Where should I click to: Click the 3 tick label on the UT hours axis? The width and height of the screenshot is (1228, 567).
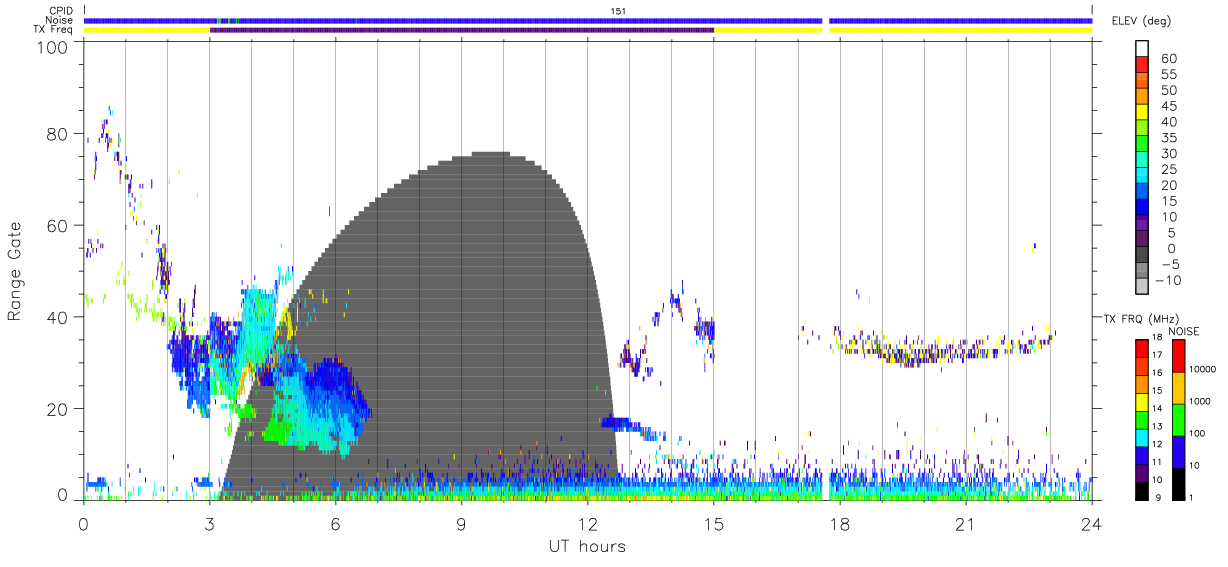[x=210, y=522]
